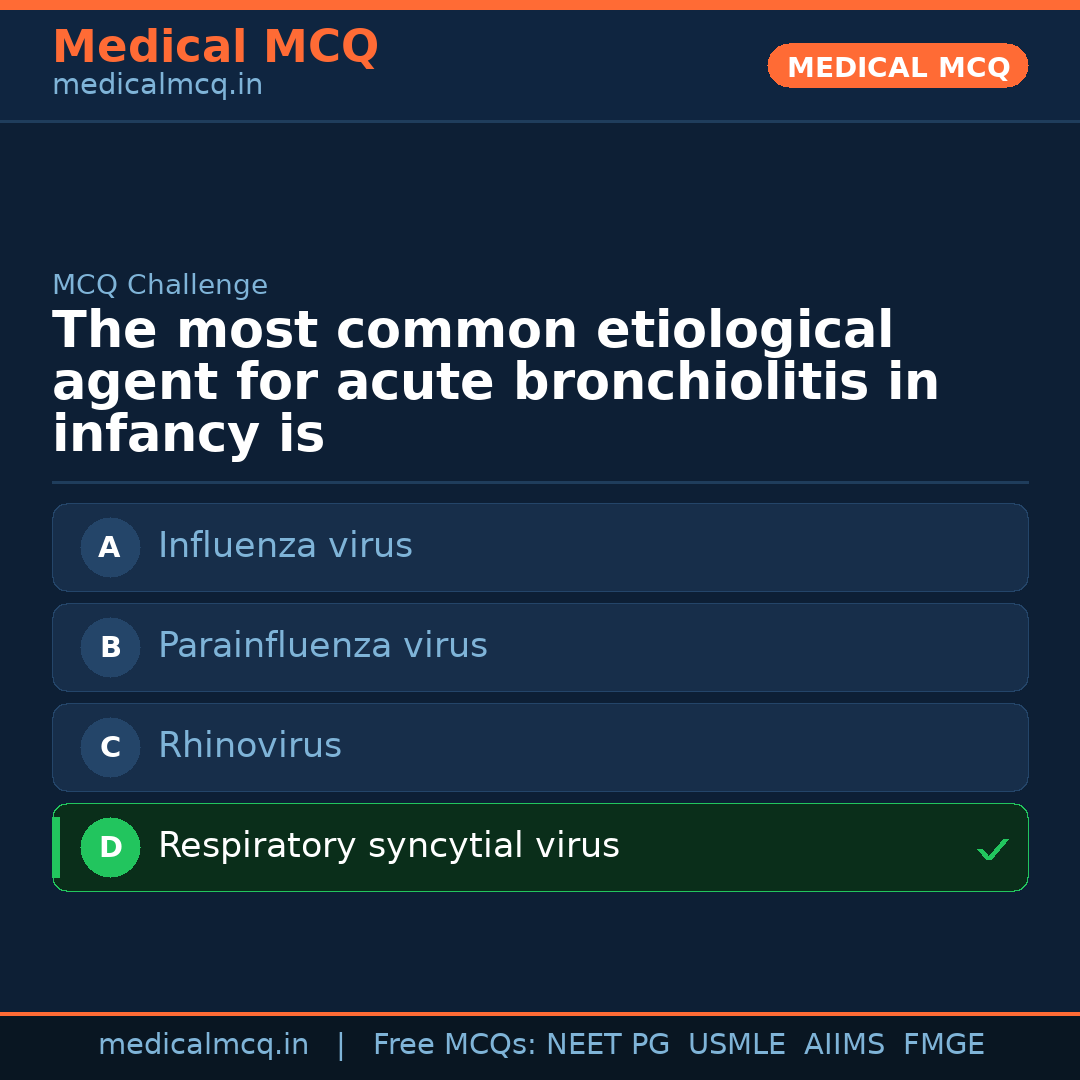Screen dimensions: 1080x1080
Task: Click the MCQ Challenge label
Action: [x=160, y=285]
